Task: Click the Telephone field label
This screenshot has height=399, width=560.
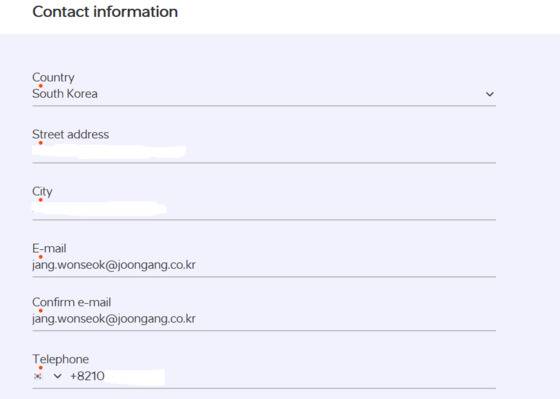Action: pos(60,359)
